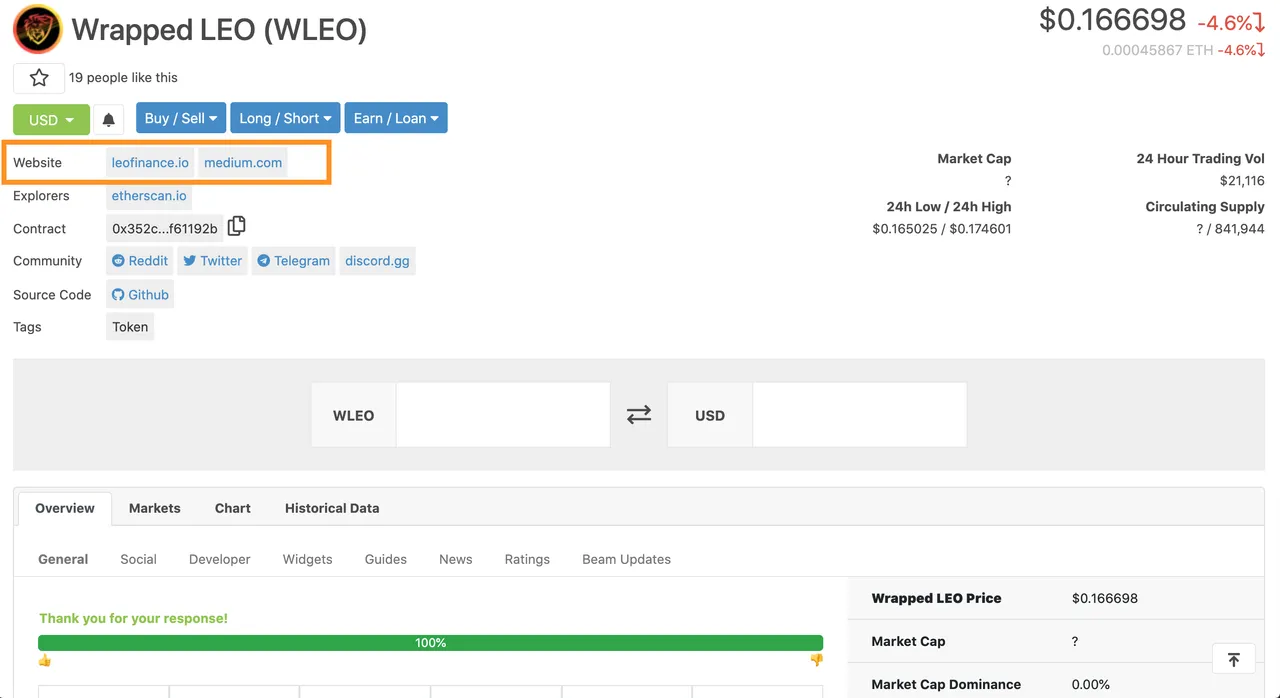Screen dimensions: 1280x698
Task: Click the 24h range $0.165025 / $0.174601
Action: pos(942,229)
